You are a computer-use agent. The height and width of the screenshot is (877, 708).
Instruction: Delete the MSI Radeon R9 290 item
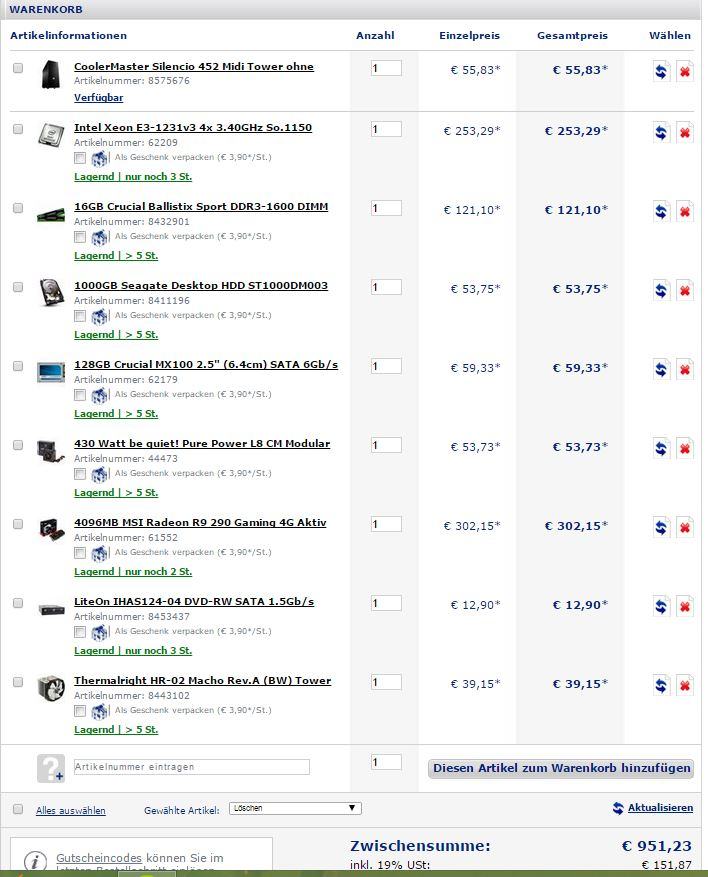click(x=684, y=528)
